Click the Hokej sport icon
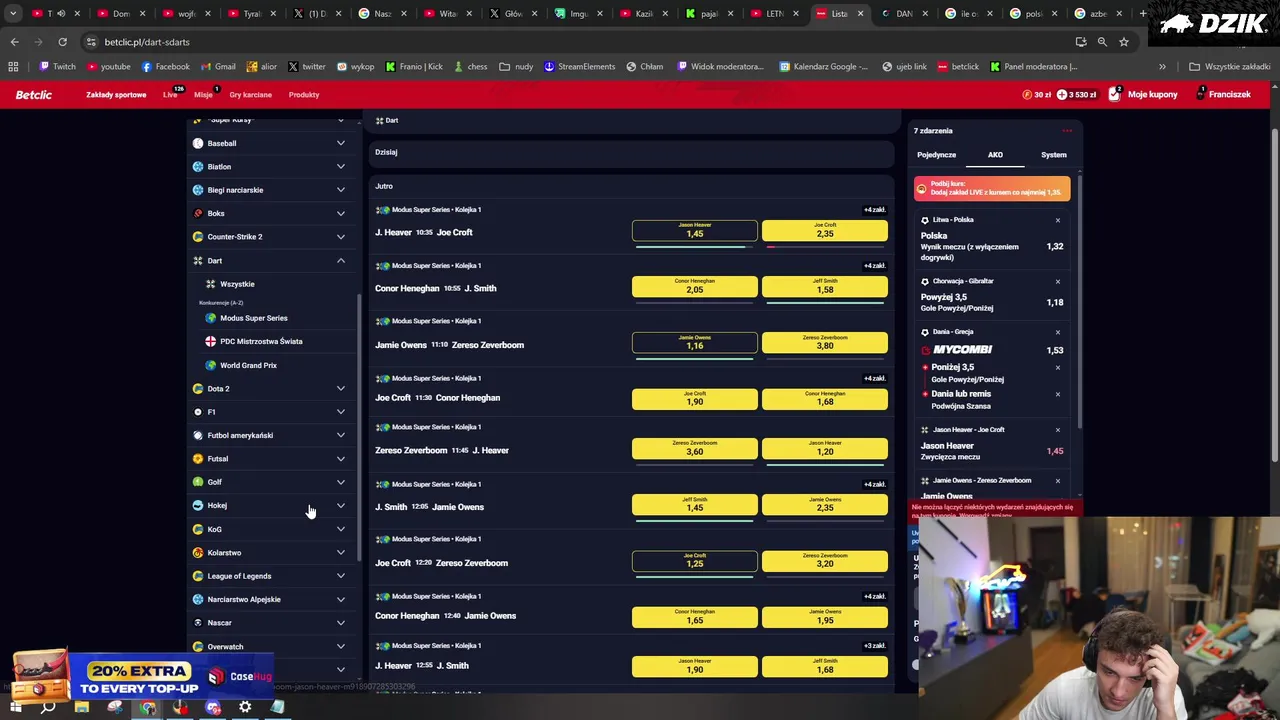The image size is (1280, 720). click(198, 505)
